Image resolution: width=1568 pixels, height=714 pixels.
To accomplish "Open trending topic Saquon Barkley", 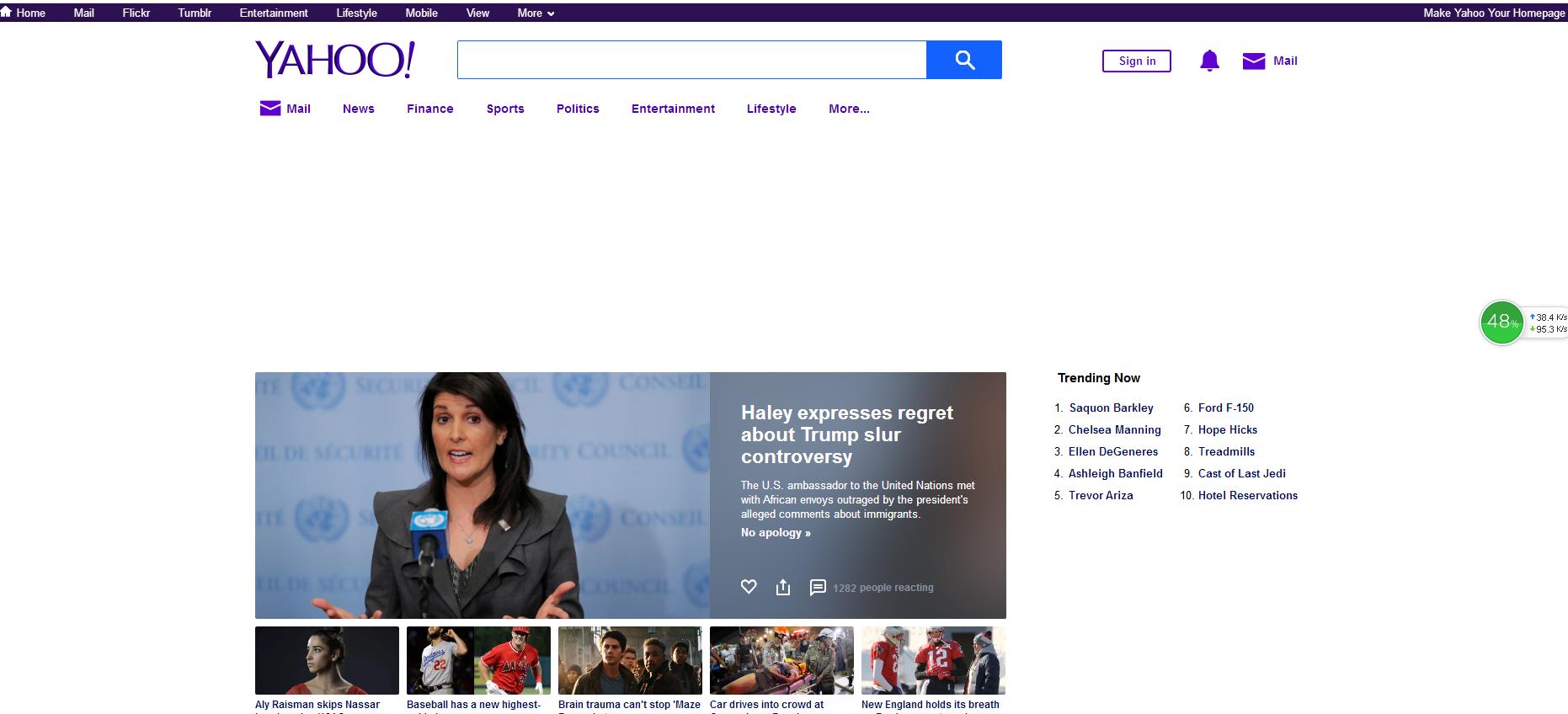I will [x=1112, y=408].
